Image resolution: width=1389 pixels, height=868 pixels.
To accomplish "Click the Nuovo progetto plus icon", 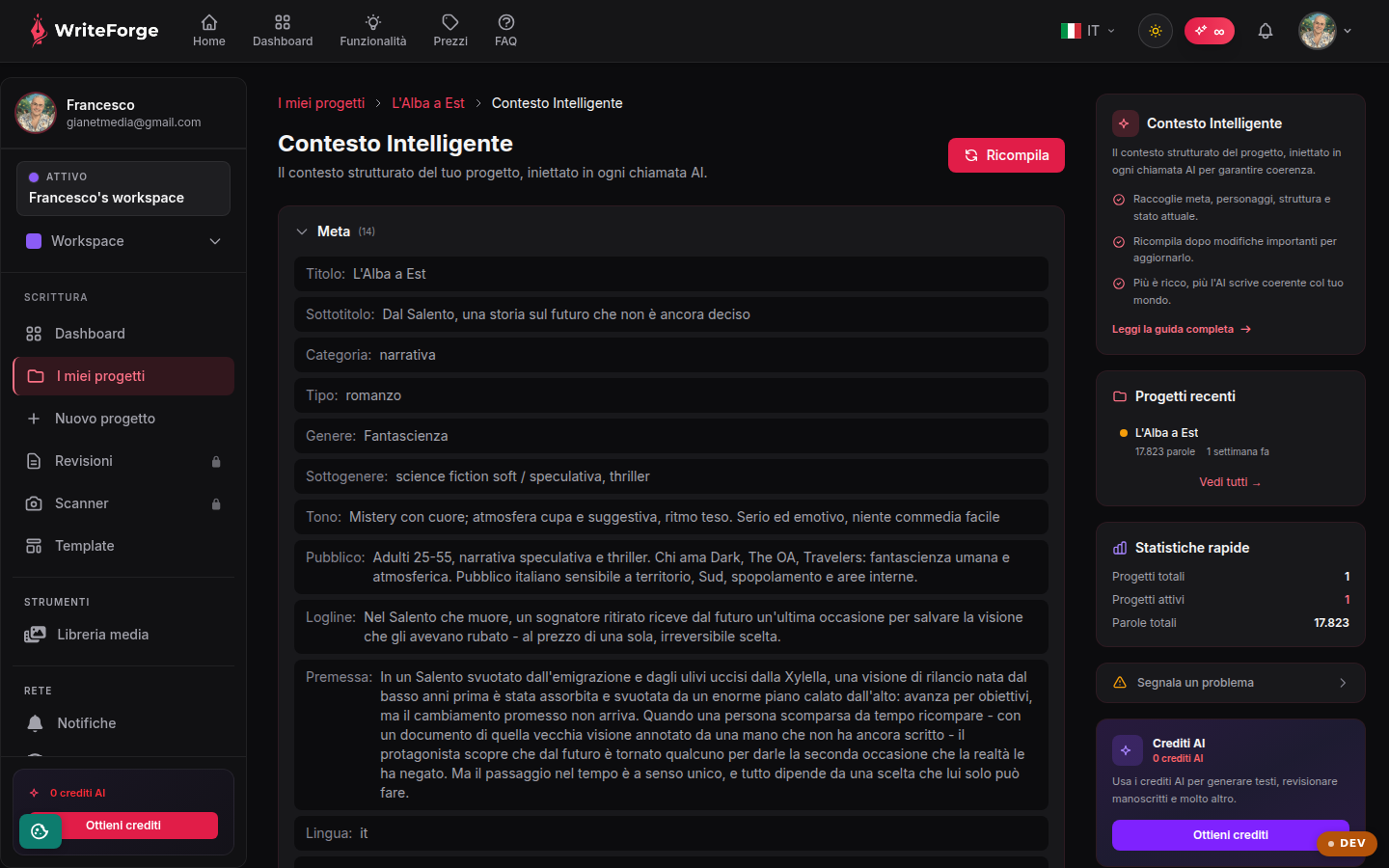I will click(34, 419).
